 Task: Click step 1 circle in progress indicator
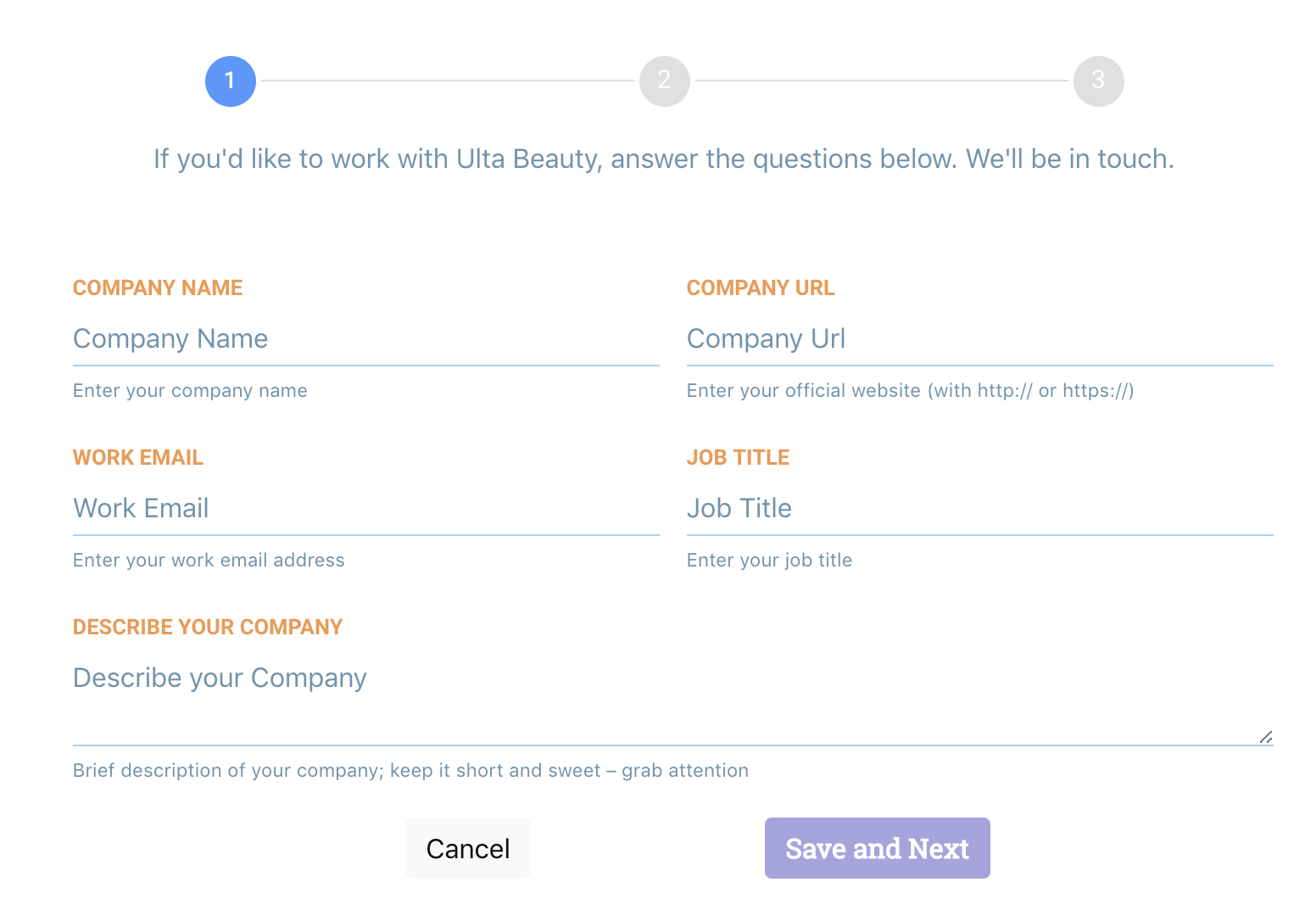(x=231, y=81)
